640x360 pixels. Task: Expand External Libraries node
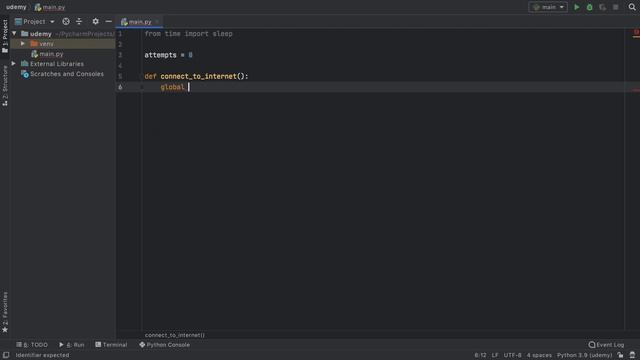click(x=13, y=64)
